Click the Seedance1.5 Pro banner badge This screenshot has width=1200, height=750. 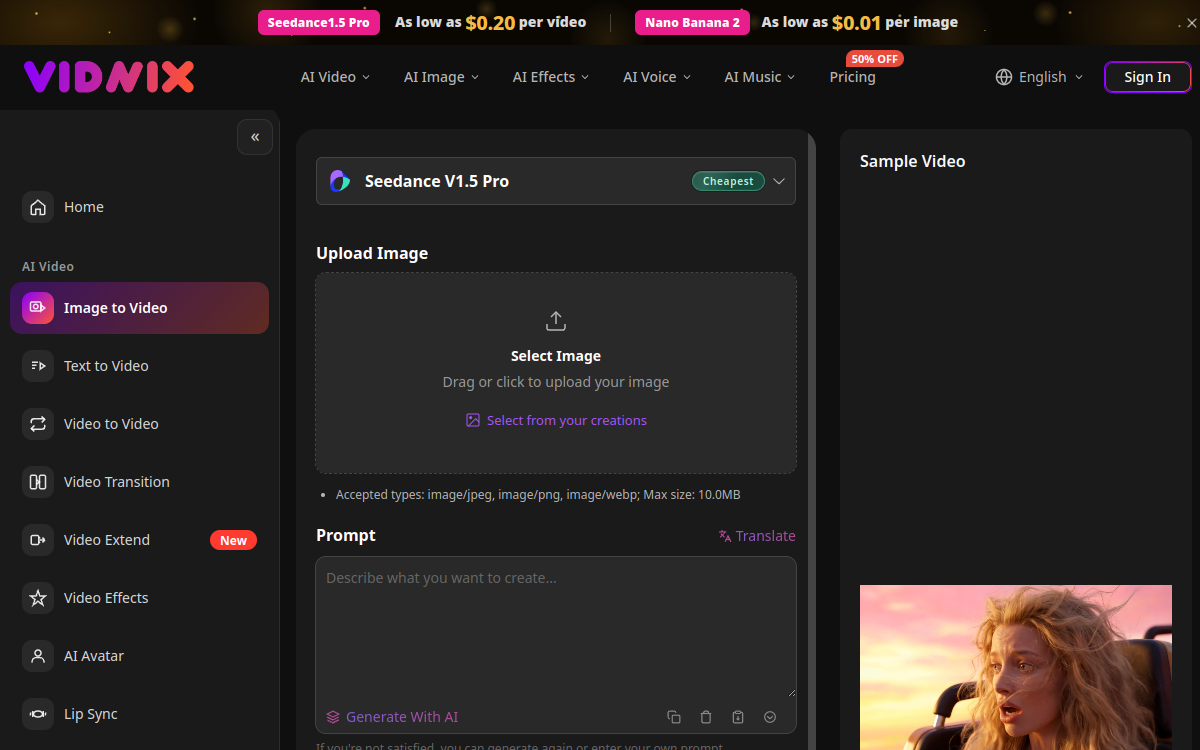coord(319,22)
